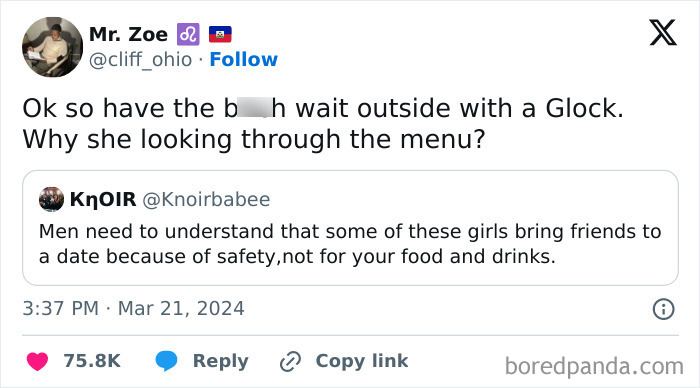Viewport: 700px width, 388px height.
Task: Open the tweet info circle icon
Action: [x=663, y=309]
